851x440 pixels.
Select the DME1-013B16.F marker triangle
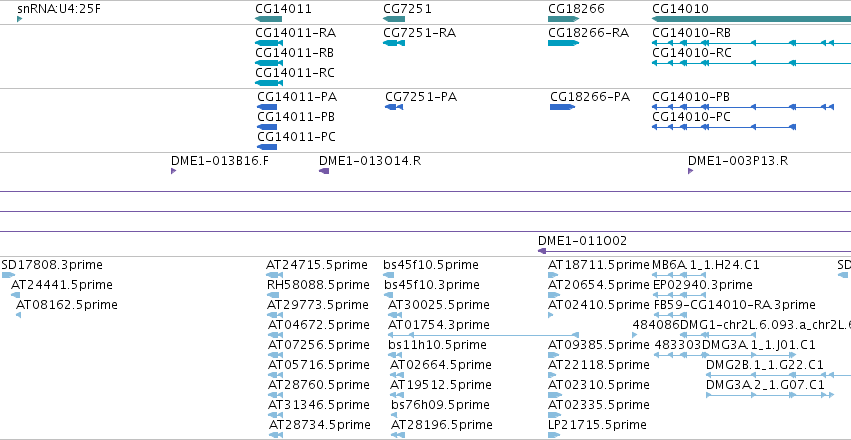[174, 171]
